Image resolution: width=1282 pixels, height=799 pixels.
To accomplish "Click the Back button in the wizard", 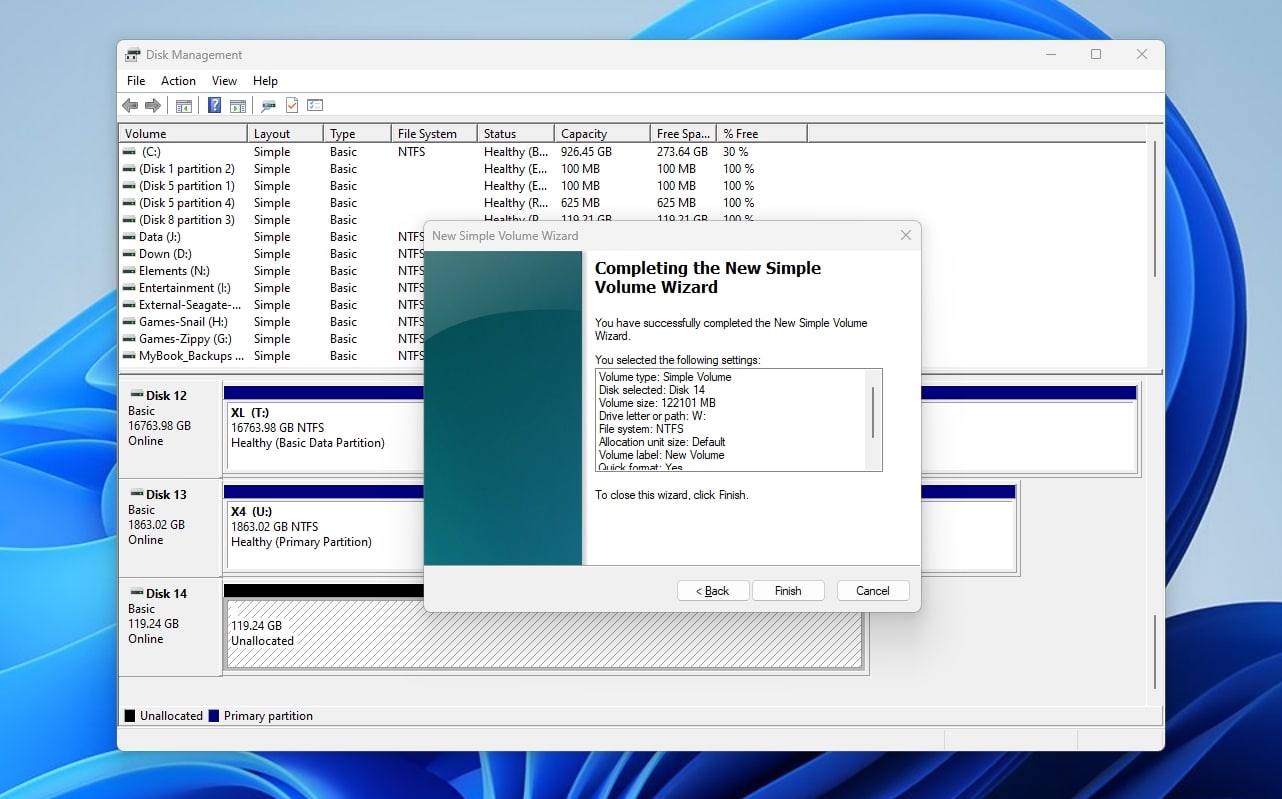I will (713, 591).
